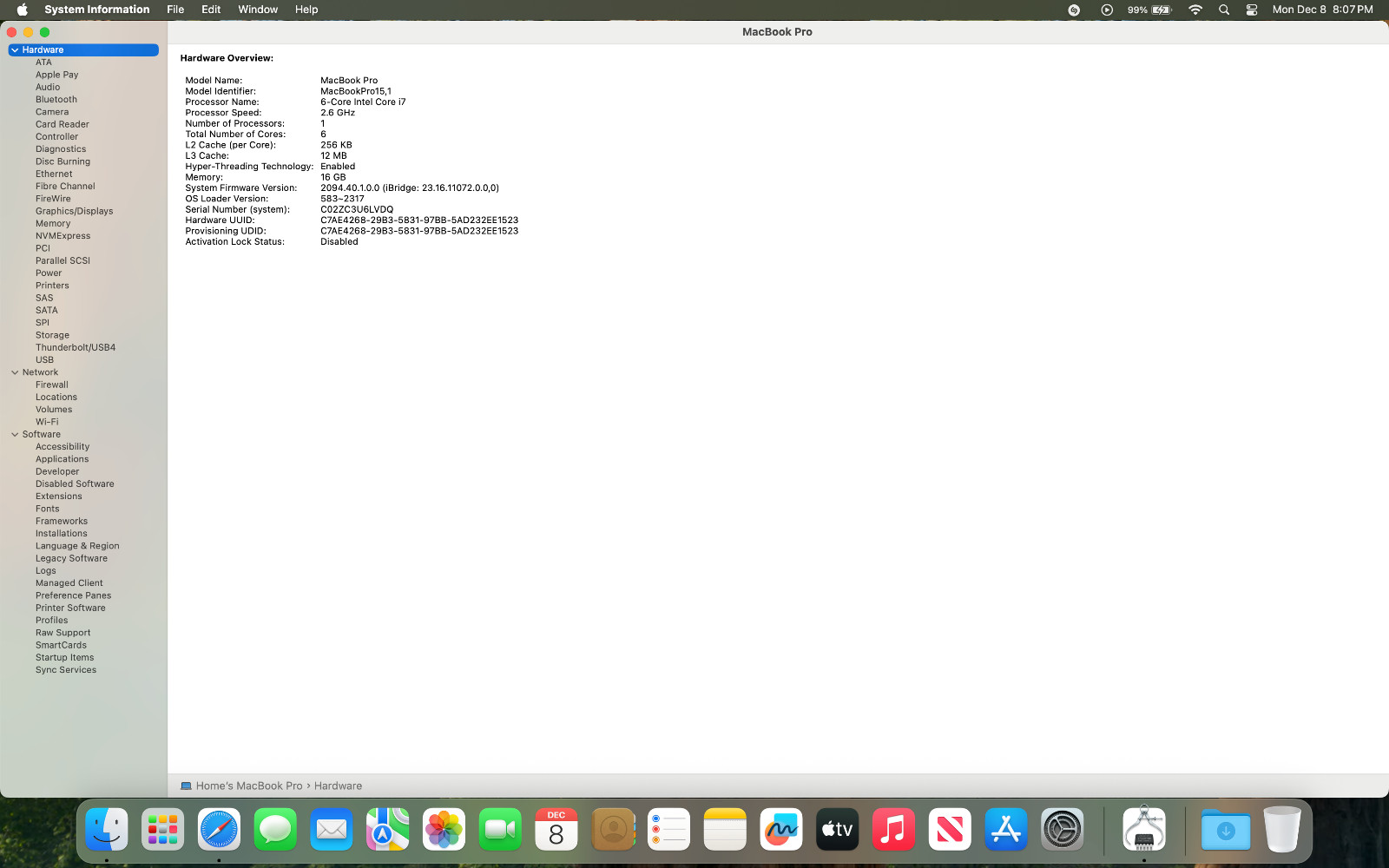Select Startup Items in sidebar

[64, 657]
